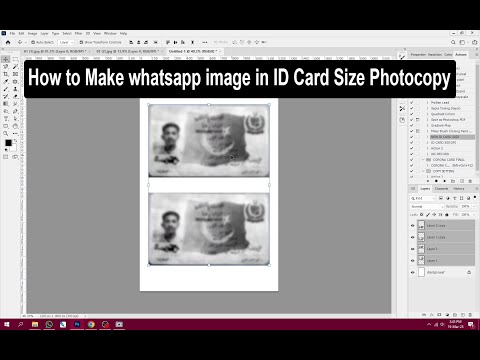Open the Image menu

(x=32, y=33)
